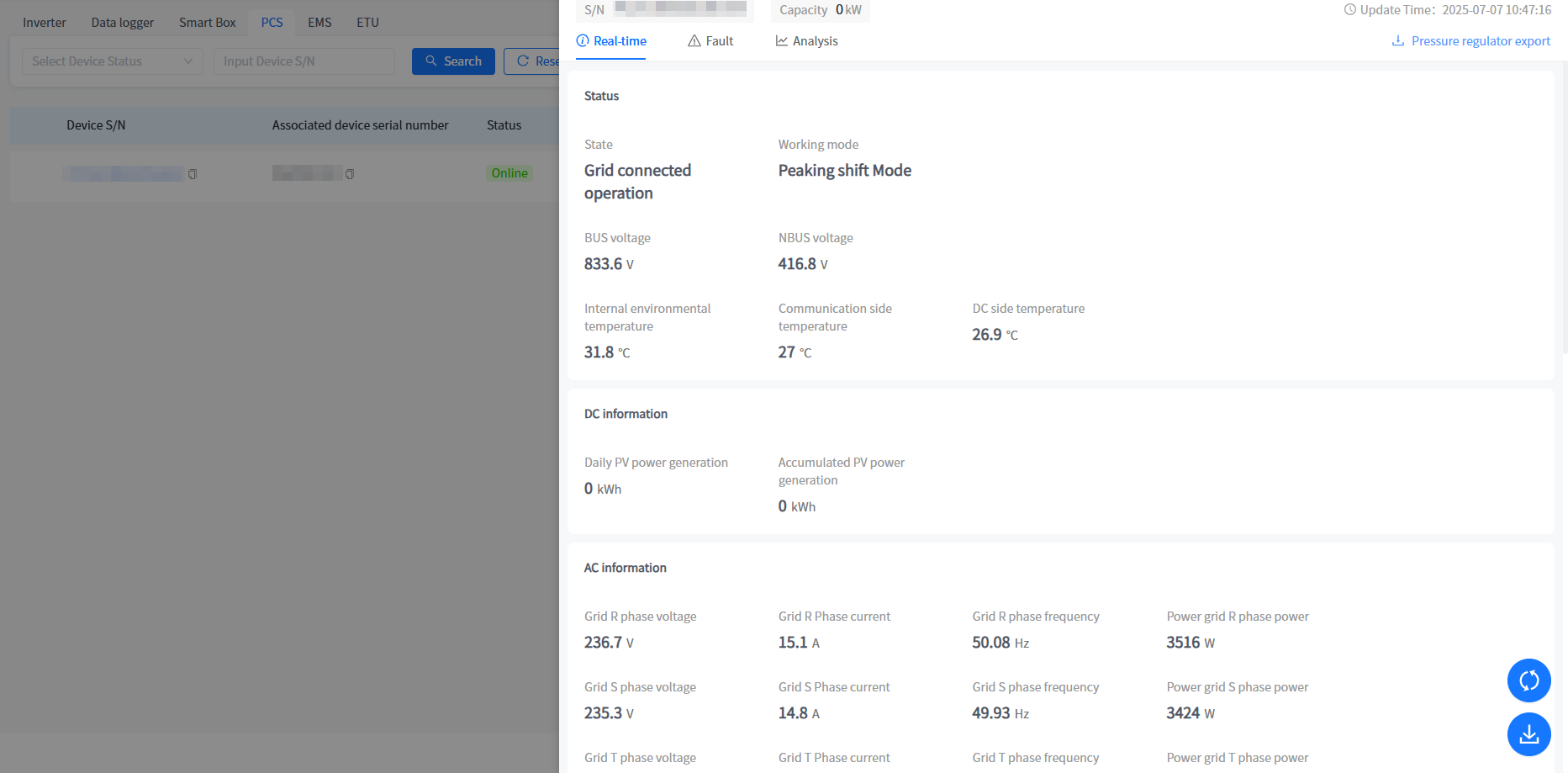
Task: Click the download icon beside Pressure regulator export
Action: [x=1398, y=41]
